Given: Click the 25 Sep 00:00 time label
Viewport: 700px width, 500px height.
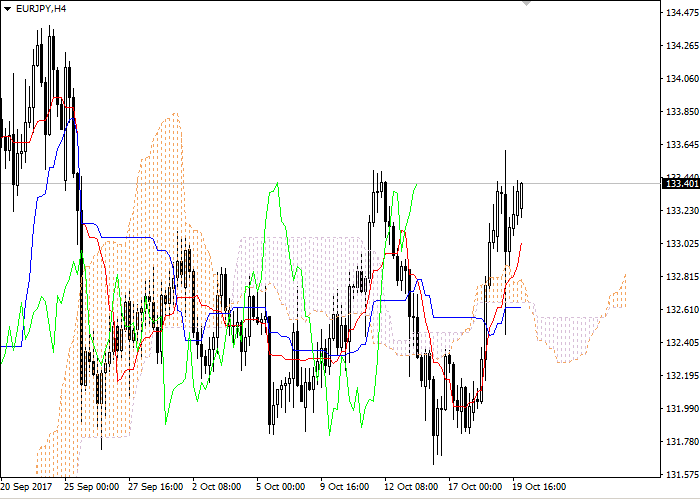Looking at the screenshot, I should pos(92,487).
